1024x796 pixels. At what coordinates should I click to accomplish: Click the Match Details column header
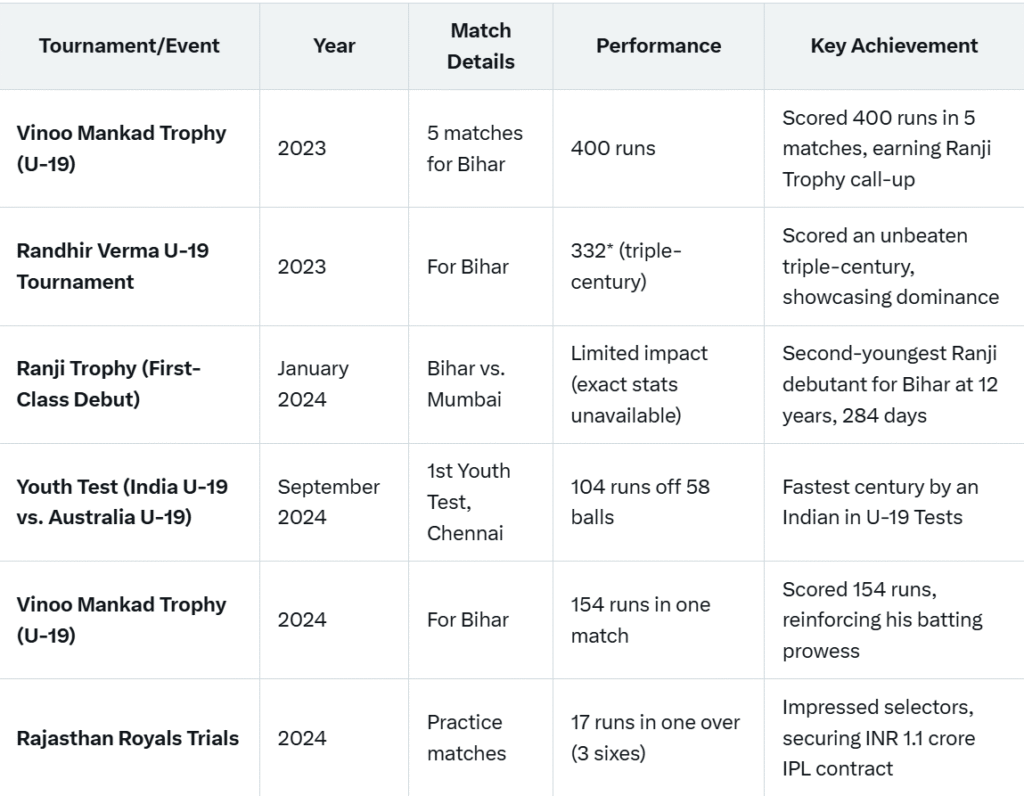coord(480,46)
